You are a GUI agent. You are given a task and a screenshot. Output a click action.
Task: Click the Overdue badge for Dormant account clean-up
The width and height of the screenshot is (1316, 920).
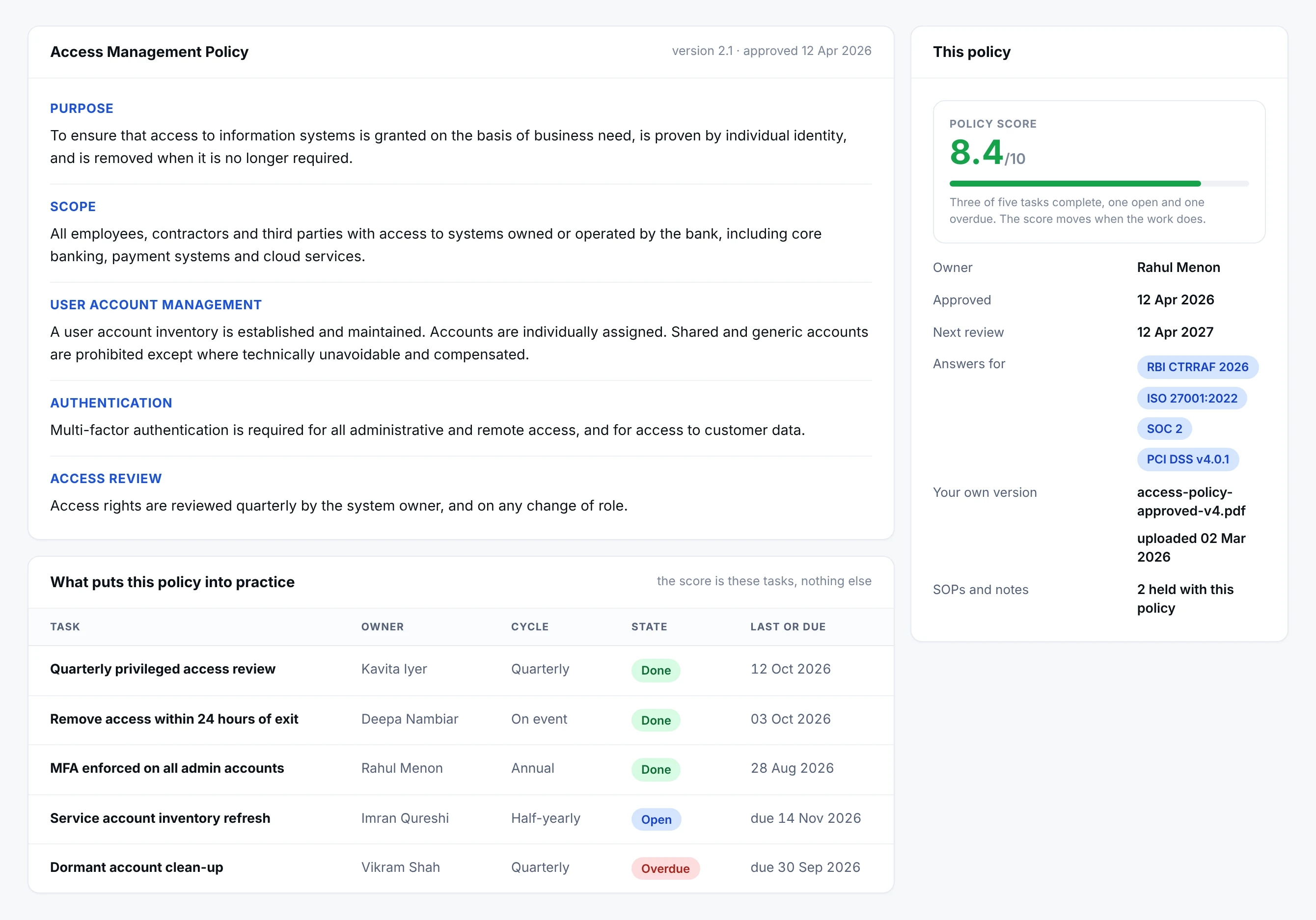pyautogui.click(x=665, y=868)
